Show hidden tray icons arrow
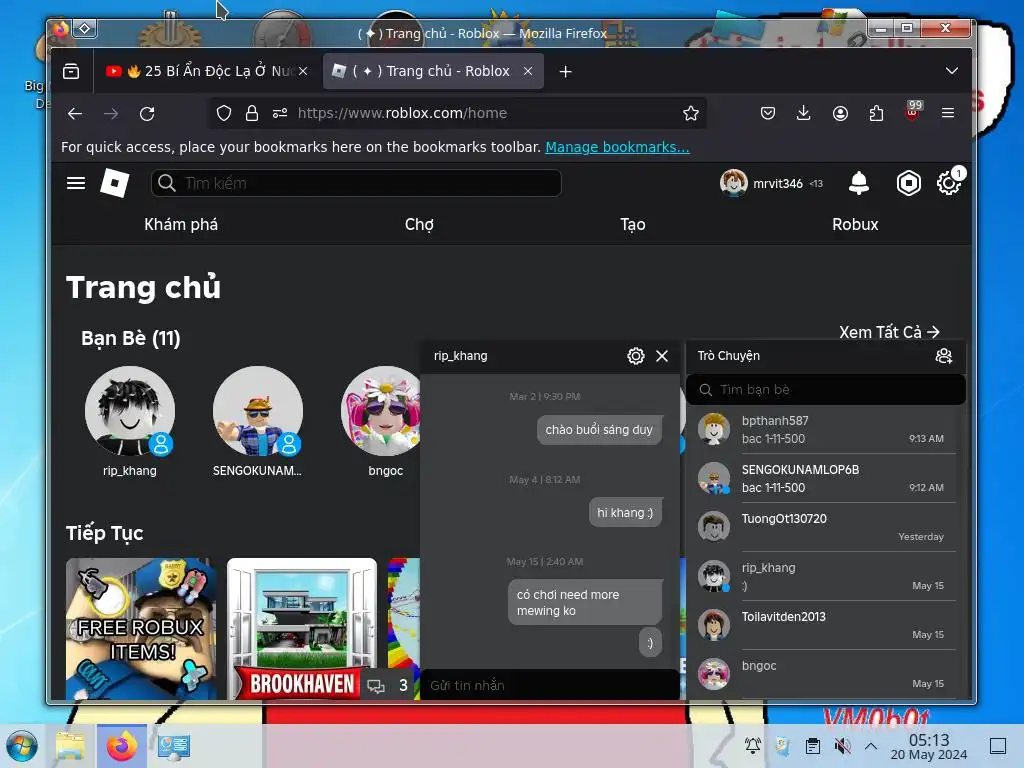The width and height of the screenshot is (1024, 768). click(x=871, y=746)
